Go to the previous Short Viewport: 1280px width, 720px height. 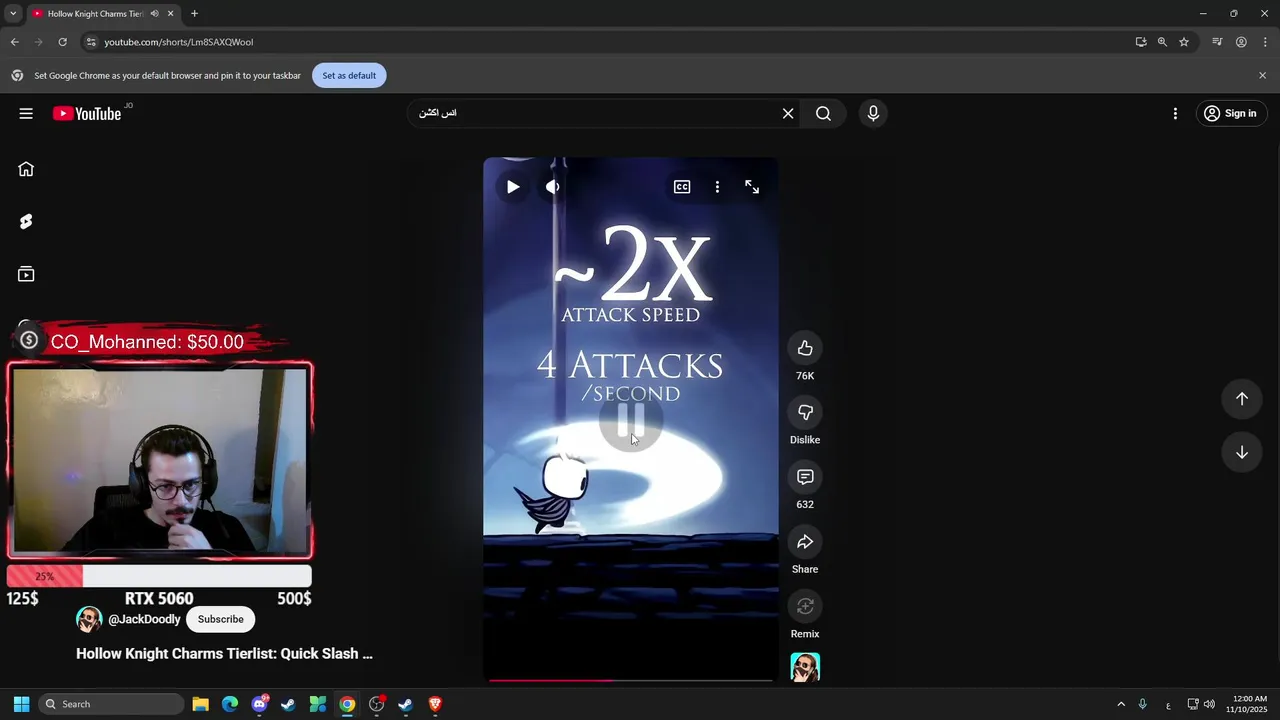pos(1241,398)
